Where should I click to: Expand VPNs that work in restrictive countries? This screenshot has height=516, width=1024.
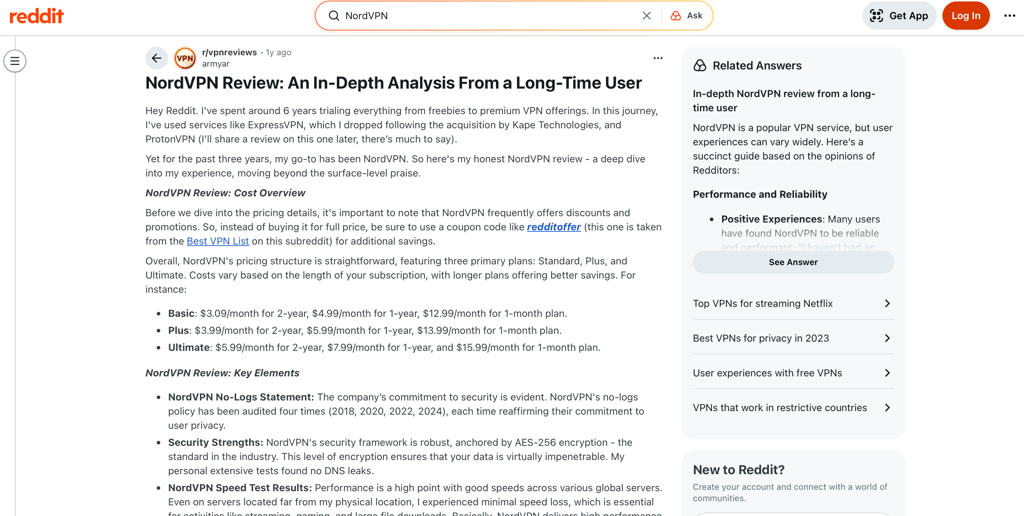[x=793, y=408]
